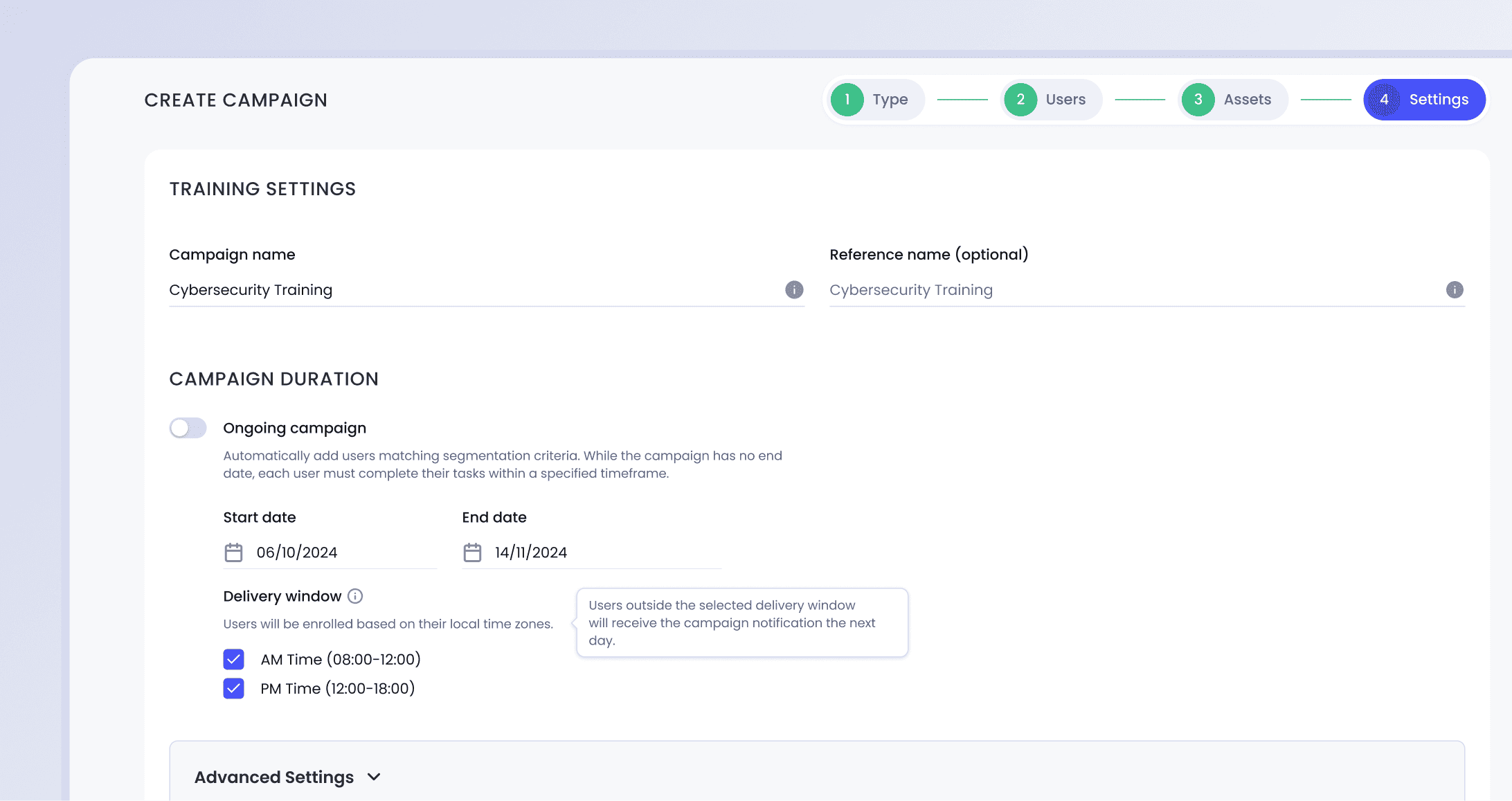Click the Ongoing campaign description text
This screenshot has width=1512, height=801.
point(503,465)
